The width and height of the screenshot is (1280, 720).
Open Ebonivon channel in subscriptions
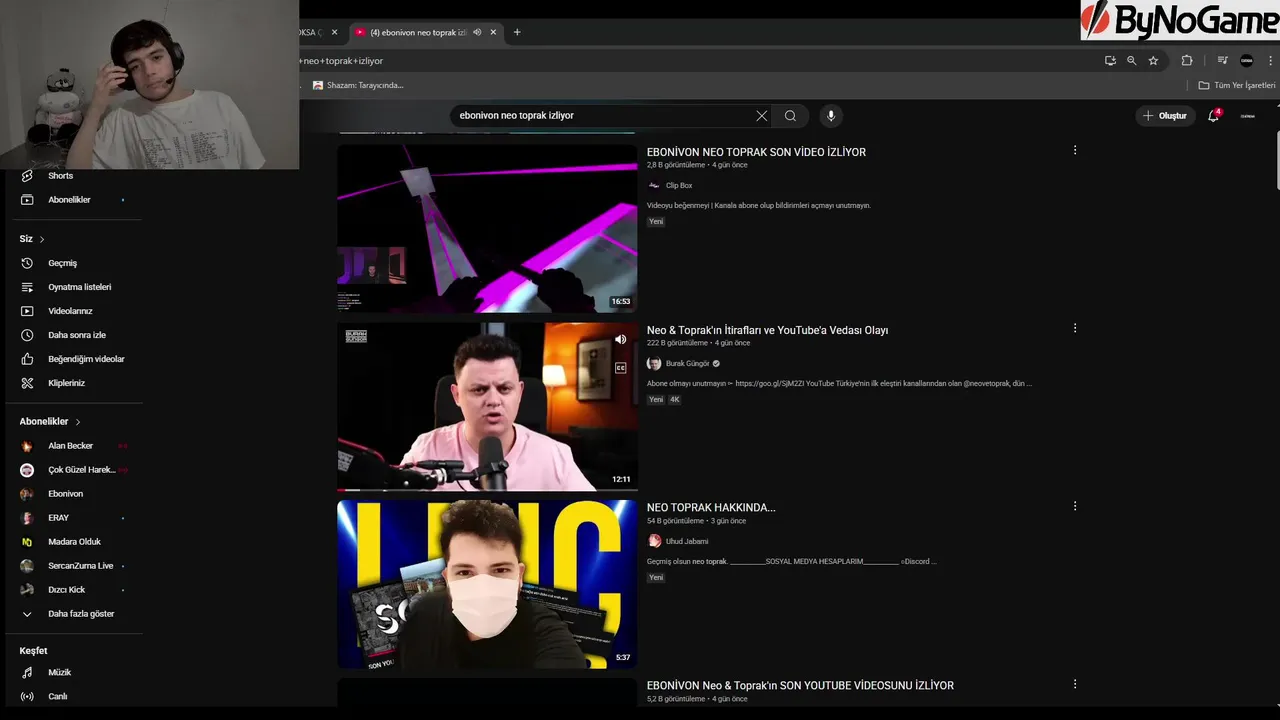(x=65, y=494)
